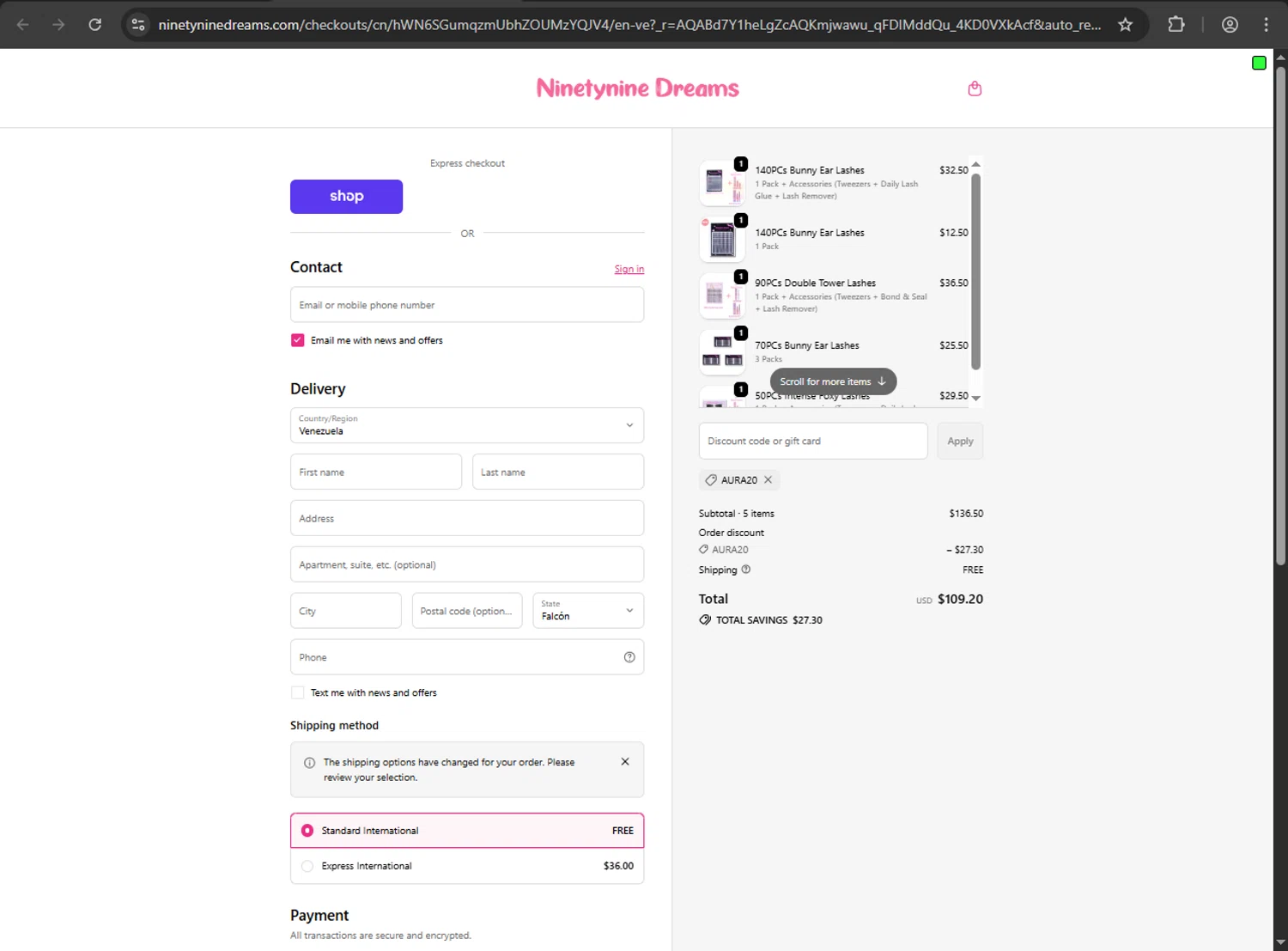The height and width of the screenshot is (951, 1288).
Task: Open the Country/Region dropdown
Action: coord(467,425)
